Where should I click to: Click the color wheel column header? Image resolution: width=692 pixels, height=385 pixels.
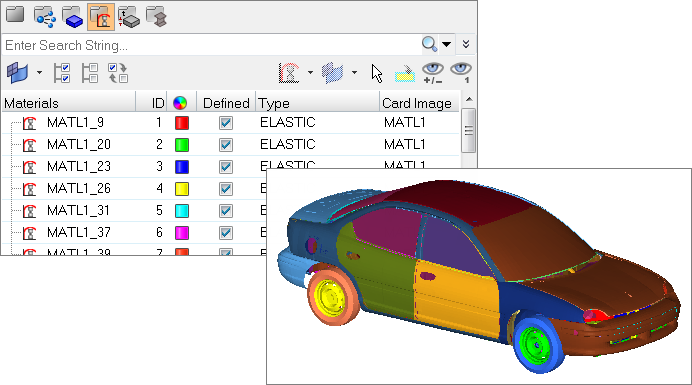(180, 103)
